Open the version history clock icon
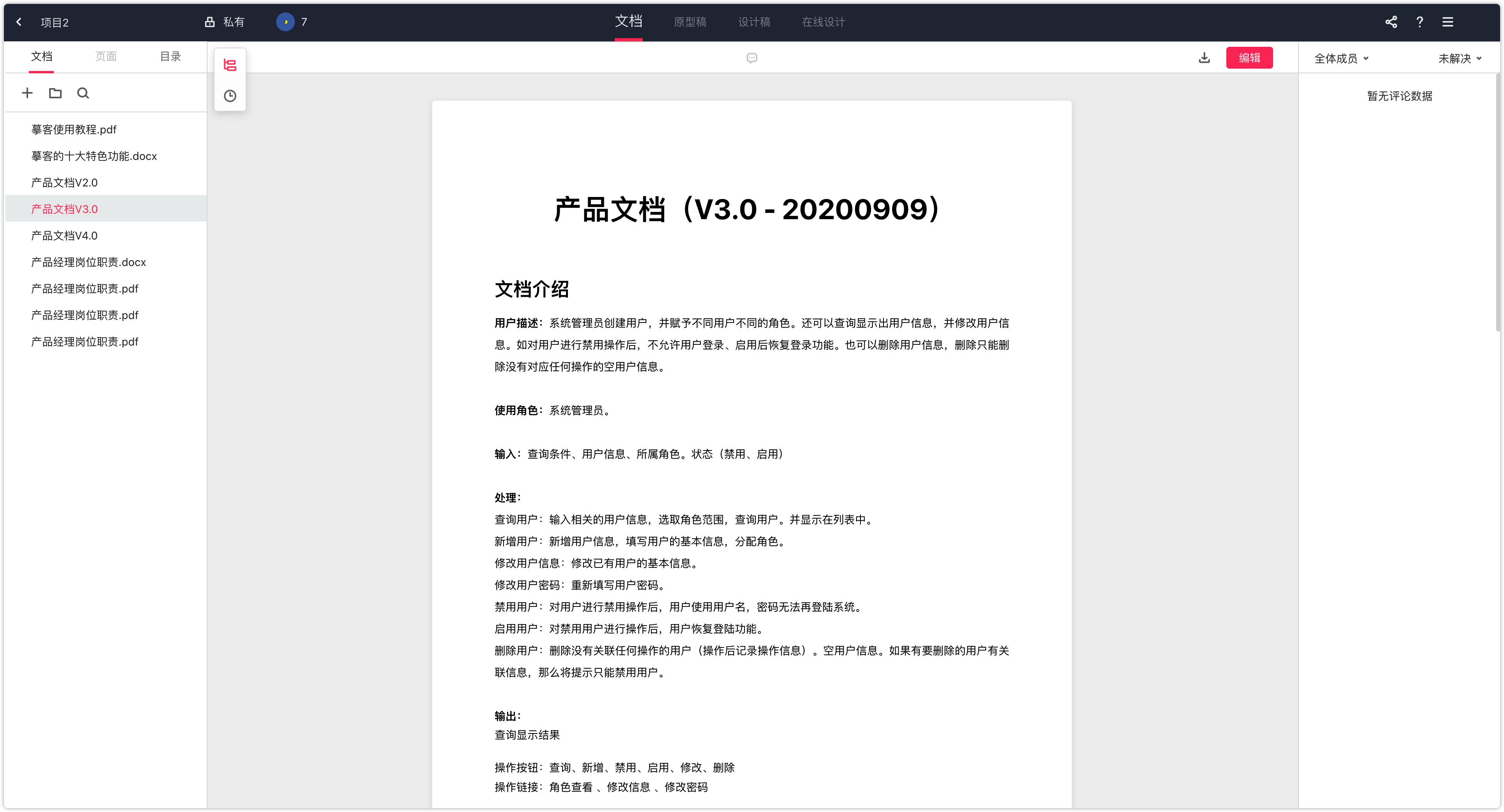This screenshot has width=1504, height=812. [230, 96]
